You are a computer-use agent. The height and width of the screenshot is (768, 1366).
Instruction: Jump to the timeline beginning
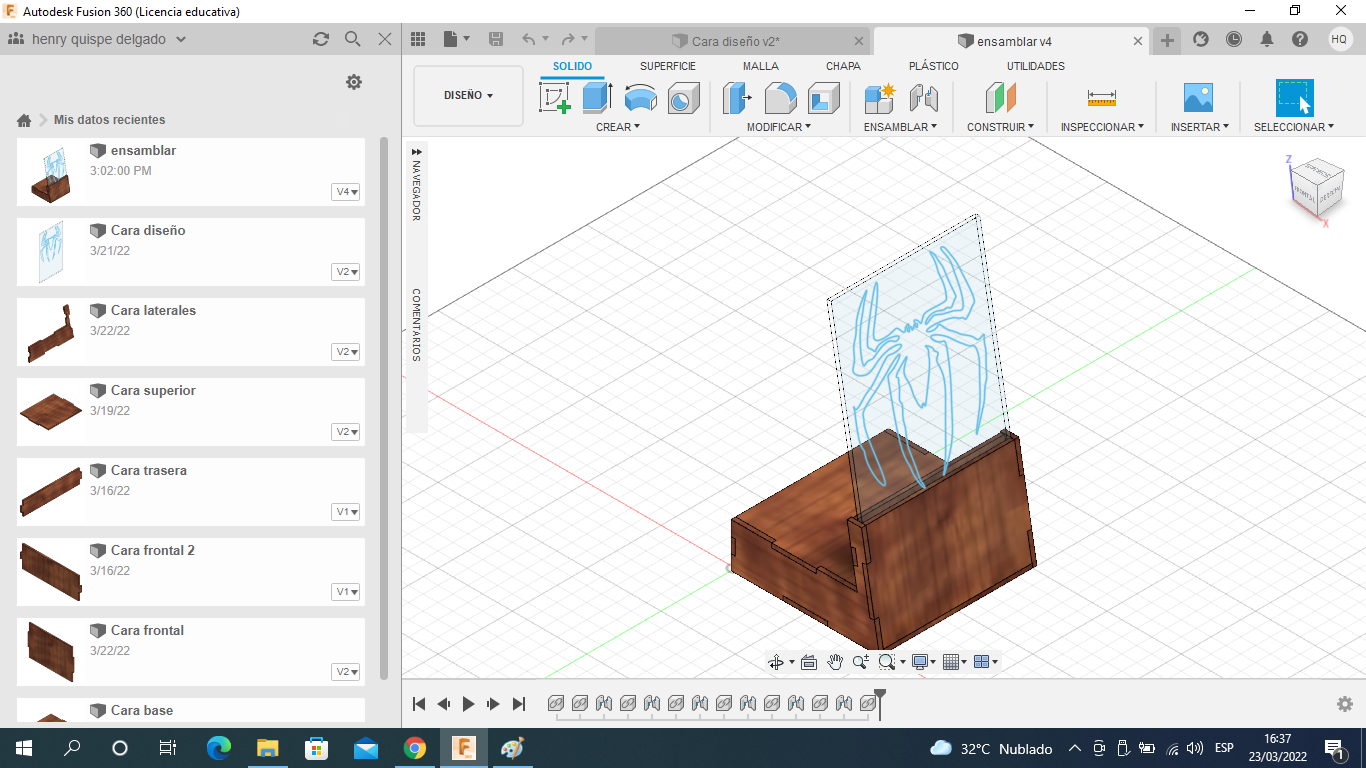click(x=419, y=704)
